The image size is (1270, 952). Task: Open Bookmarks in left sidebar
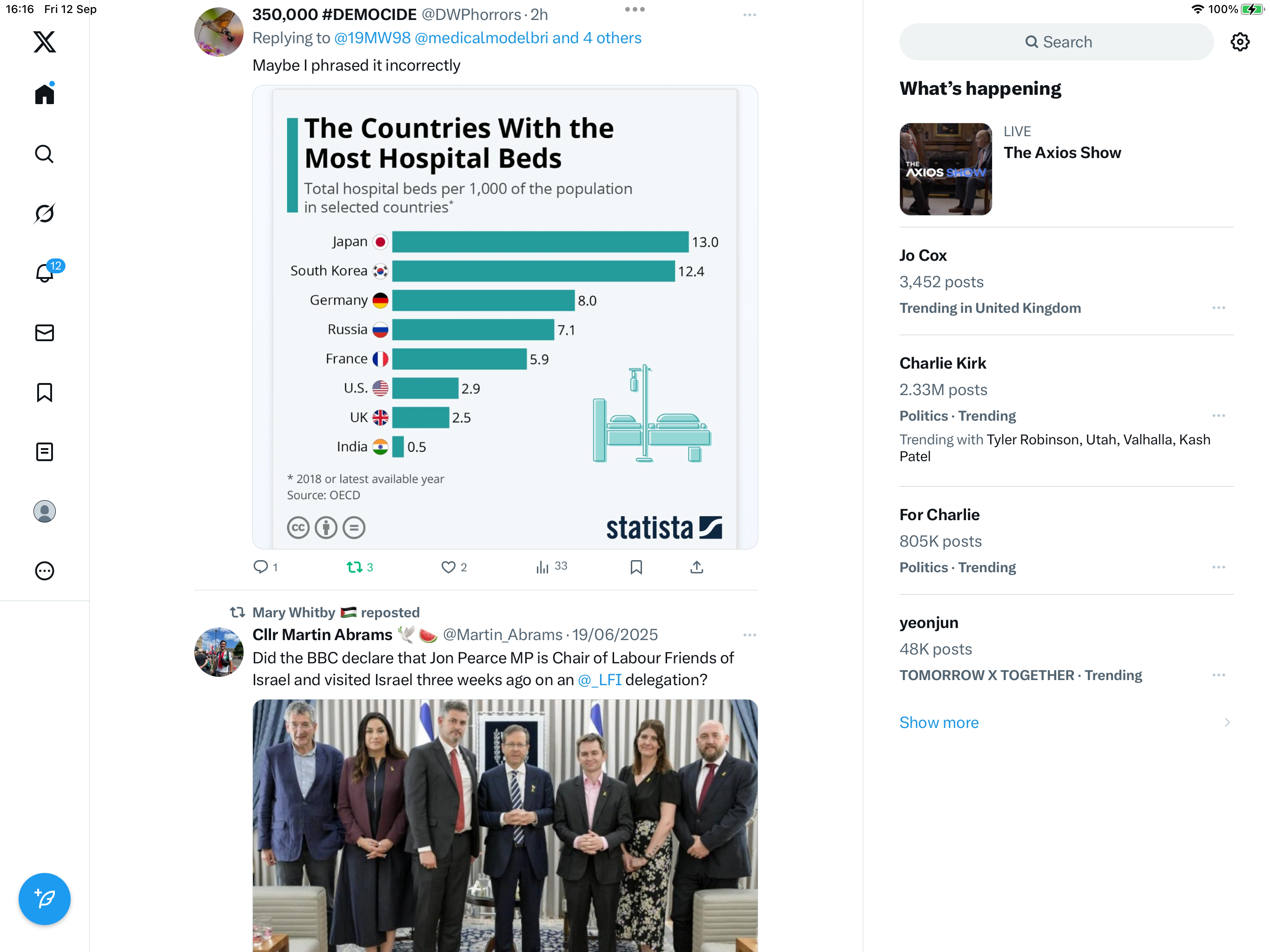tap(44, 393)
